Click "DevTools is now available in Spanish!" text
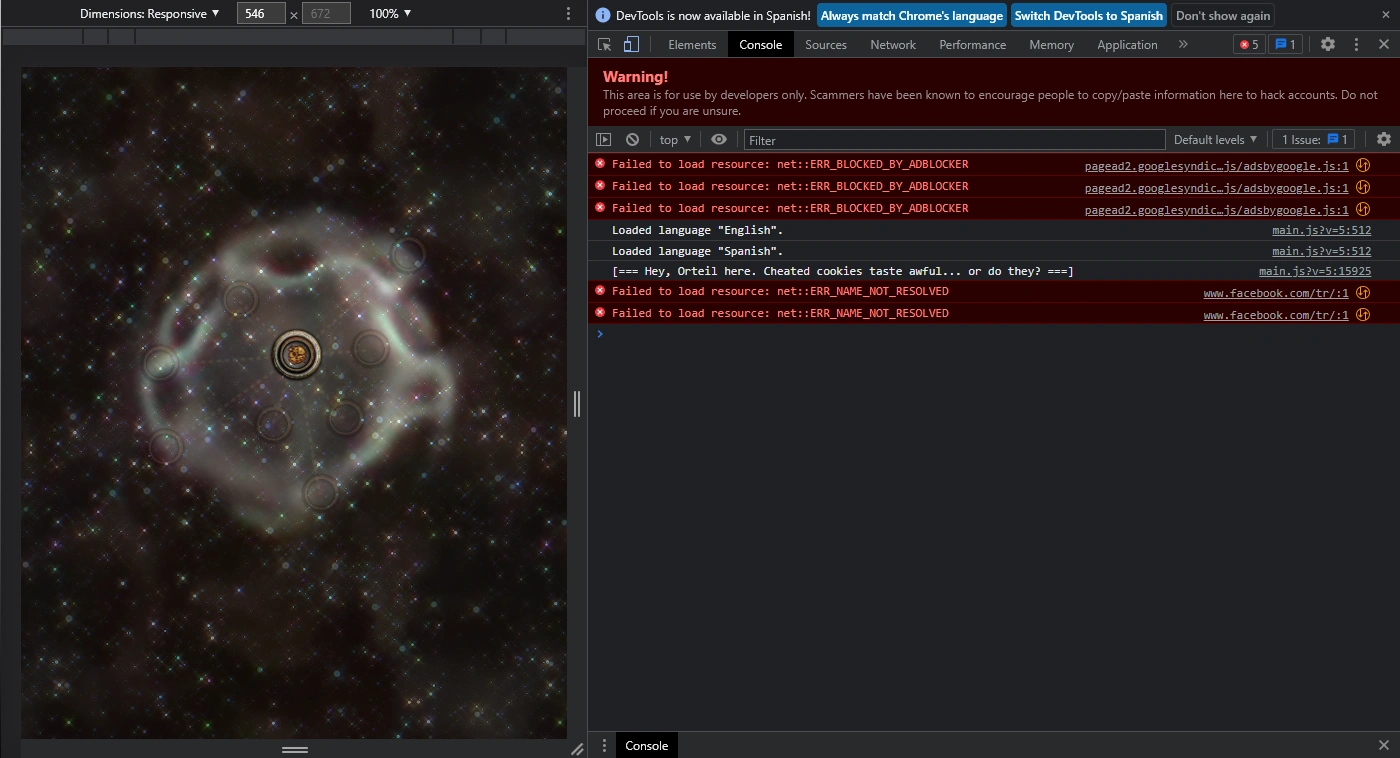Screen dimensions: 1400x758 [x=713, y=15]
